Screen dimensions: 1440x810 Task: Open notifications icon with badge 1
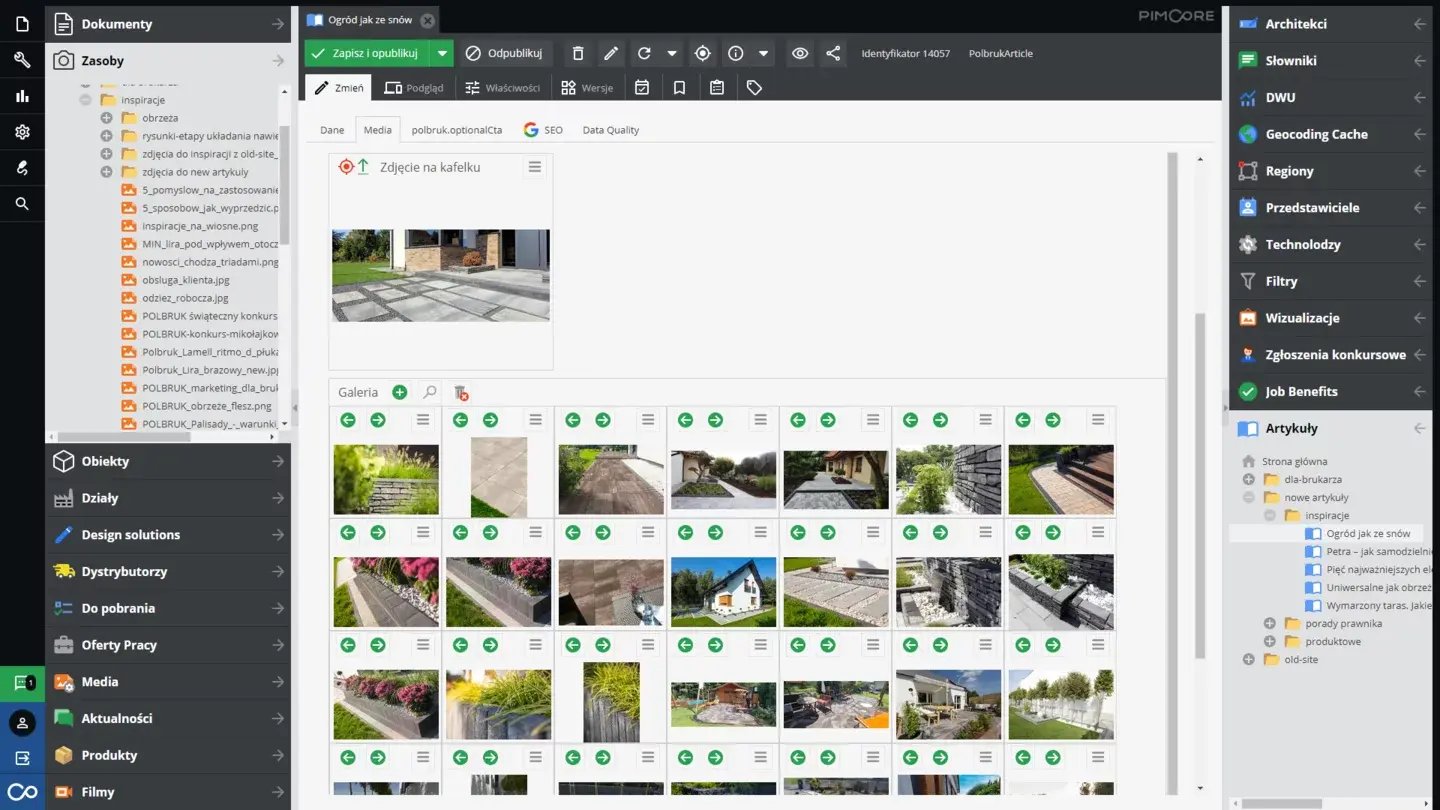pyautogui.click(x=22, y=683)
